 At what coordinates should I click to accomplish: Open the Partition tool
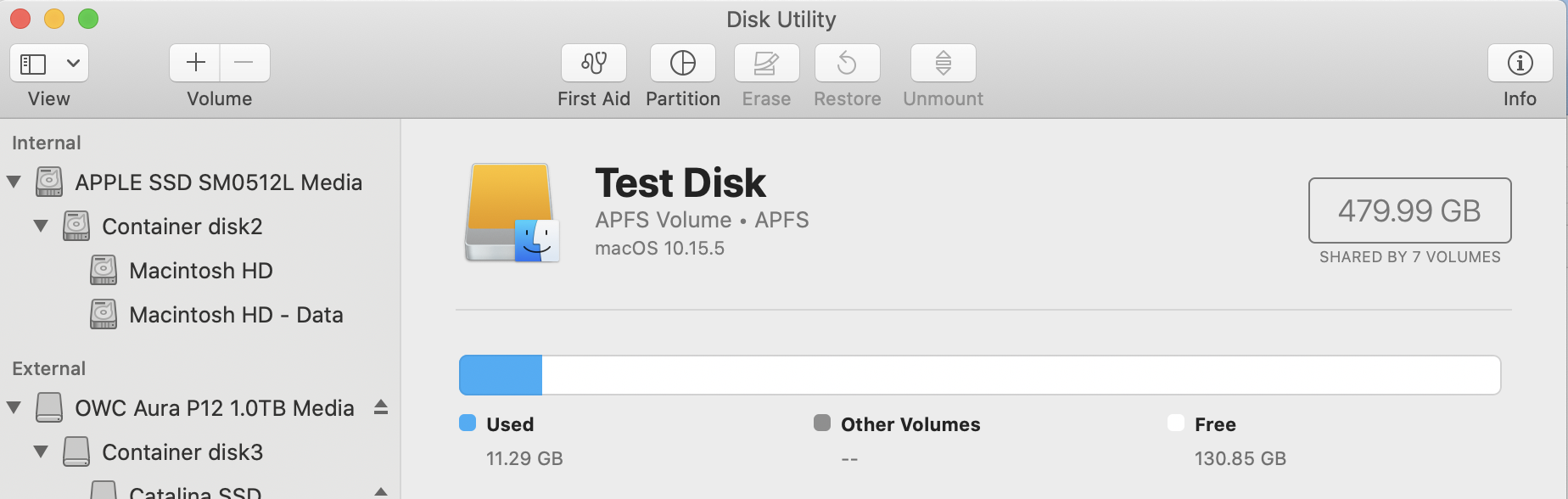[683, 64]
